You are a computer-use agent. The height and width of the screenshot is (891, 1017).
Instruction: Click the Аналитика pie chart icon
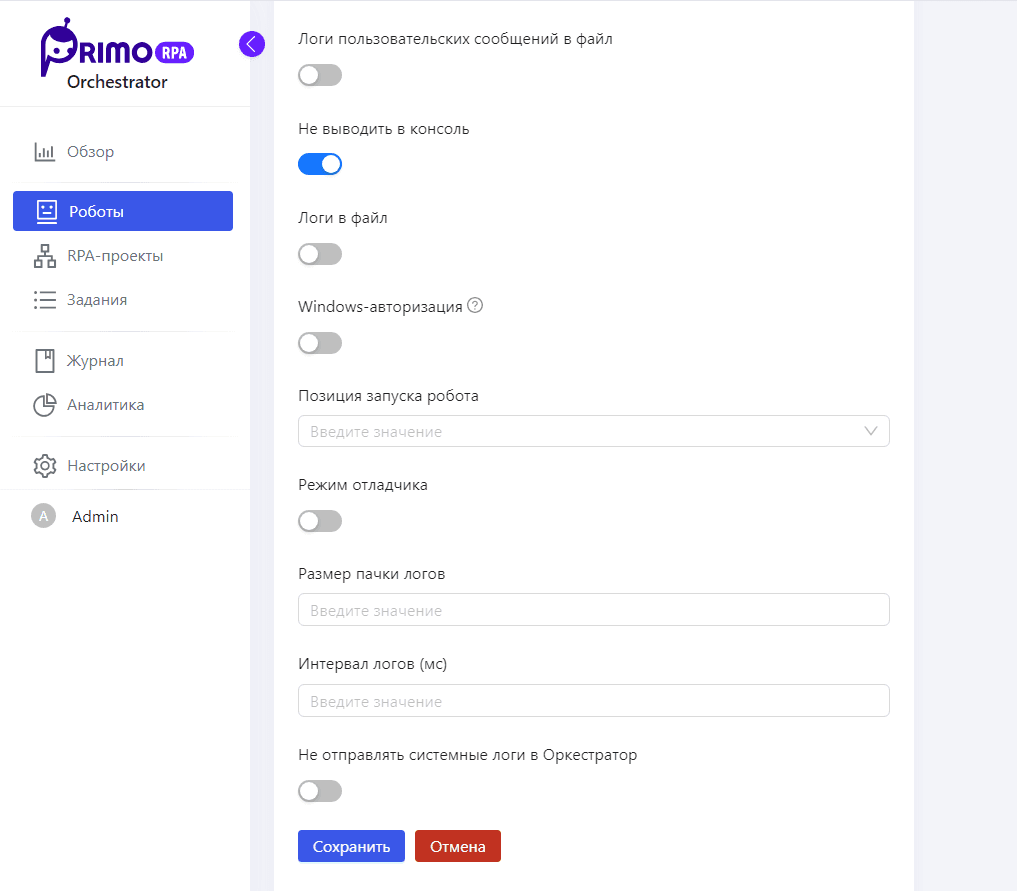tap(45, 405)
